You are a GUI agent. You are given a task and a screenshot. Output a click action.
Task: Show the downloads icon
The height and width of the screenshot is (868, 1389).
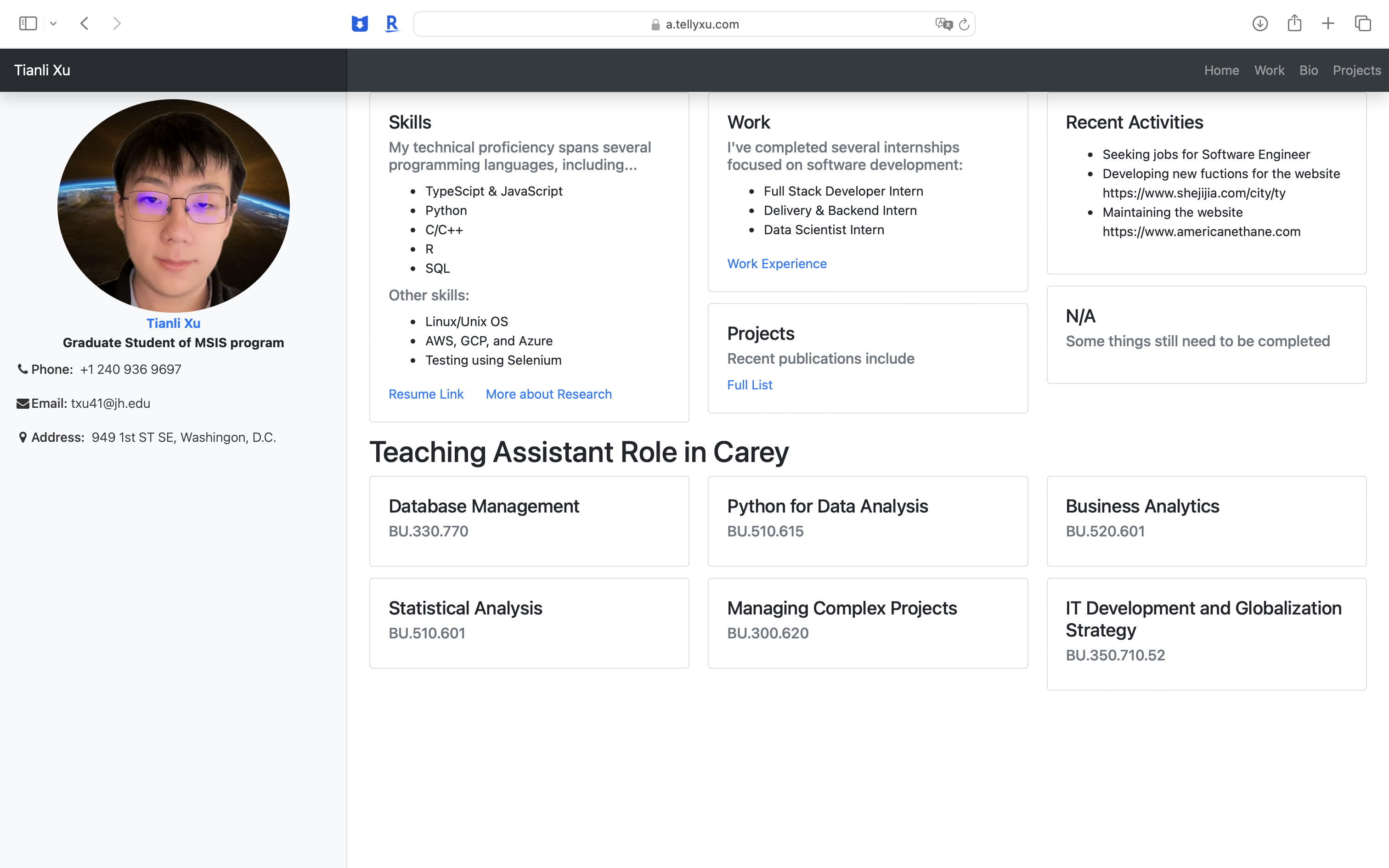pos(1260,23)
